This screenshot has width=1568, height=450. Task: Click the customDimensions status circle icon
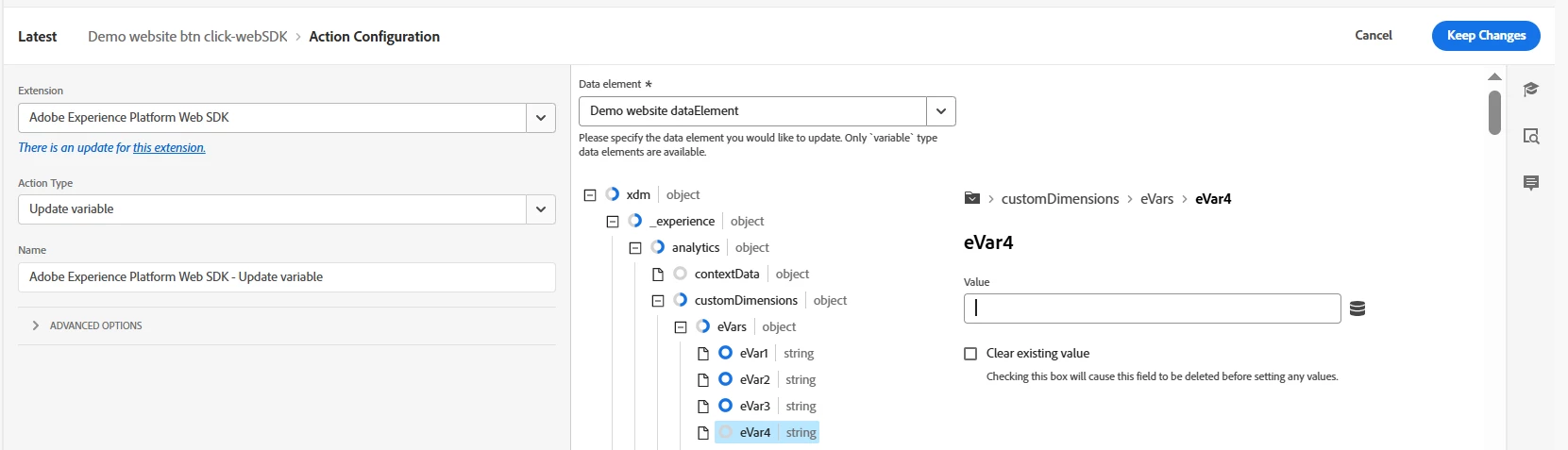point(681,299)
